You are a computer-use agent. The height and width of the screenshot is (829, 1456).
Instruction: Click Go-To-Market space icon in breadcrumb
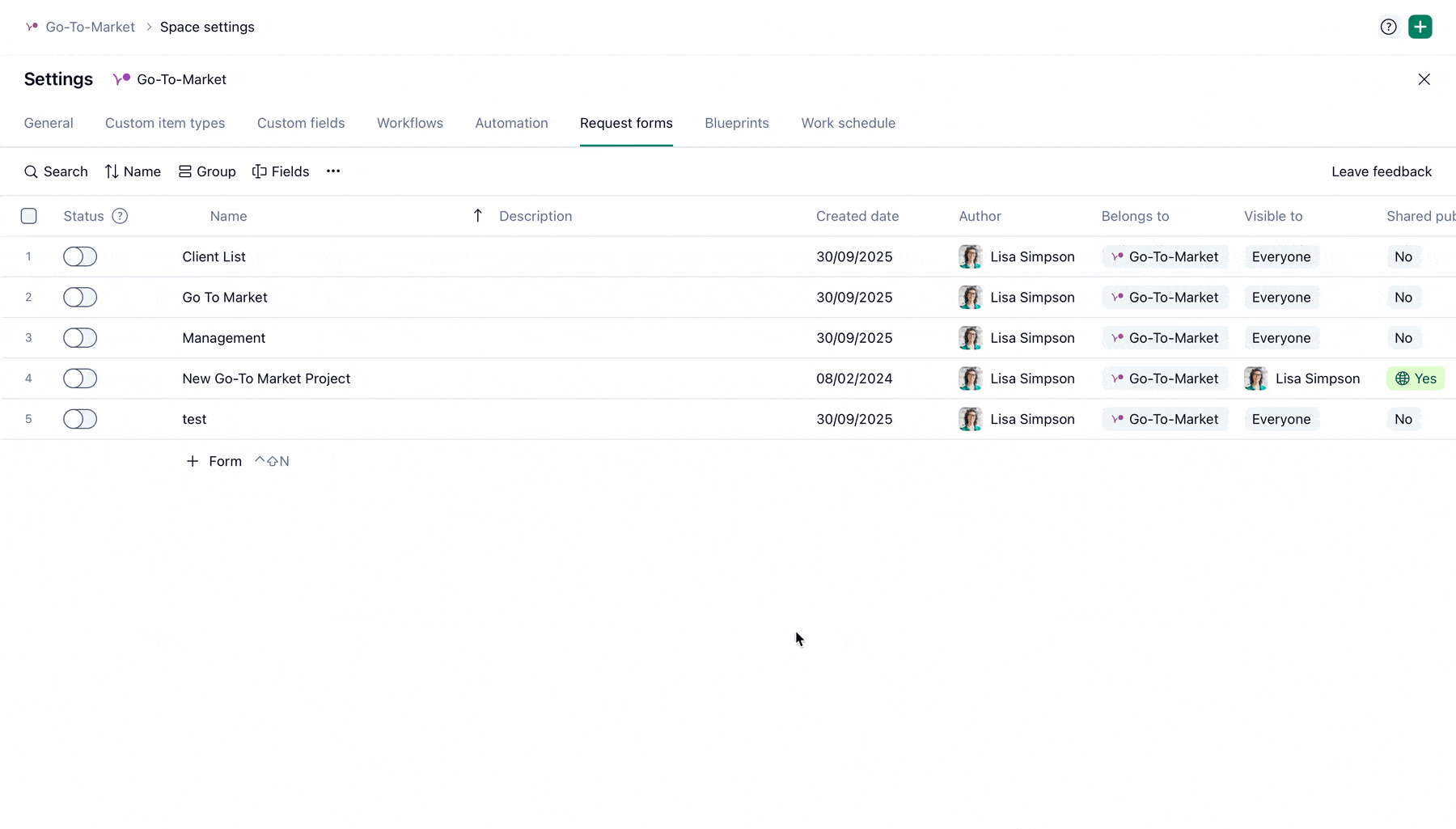[32, 27]
